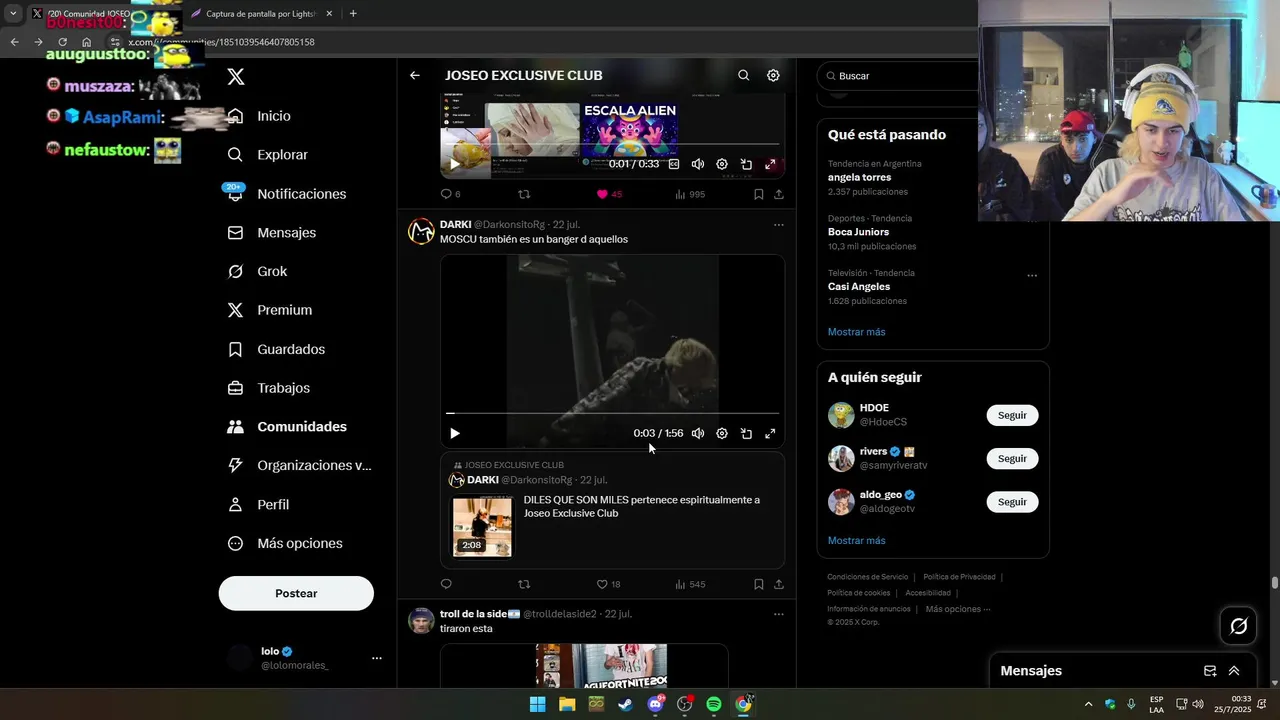Search within JOSEO EXCLUSIVE CLUB
Screen dimensions: 1280x720
tap(743, 75)
